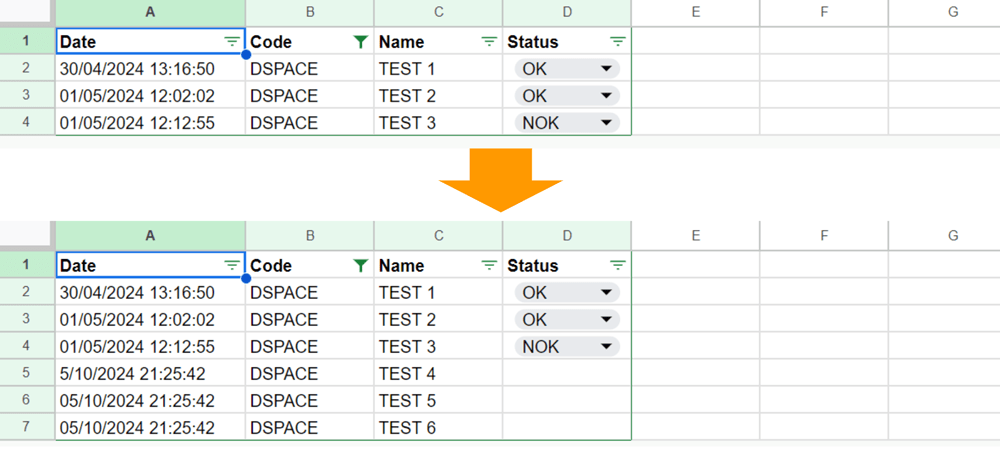Click the empty Status cell beside TEST 5
The height and width of the screenshot is (462, 1000).
coord(567,401)
